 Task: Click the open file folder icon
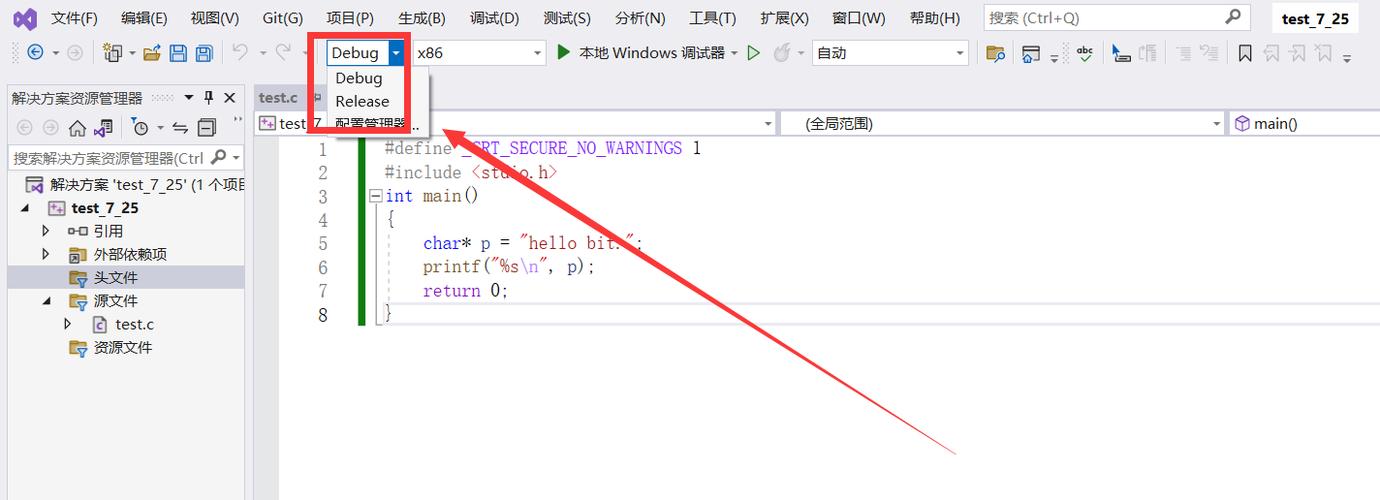click(x=152, y=53)
